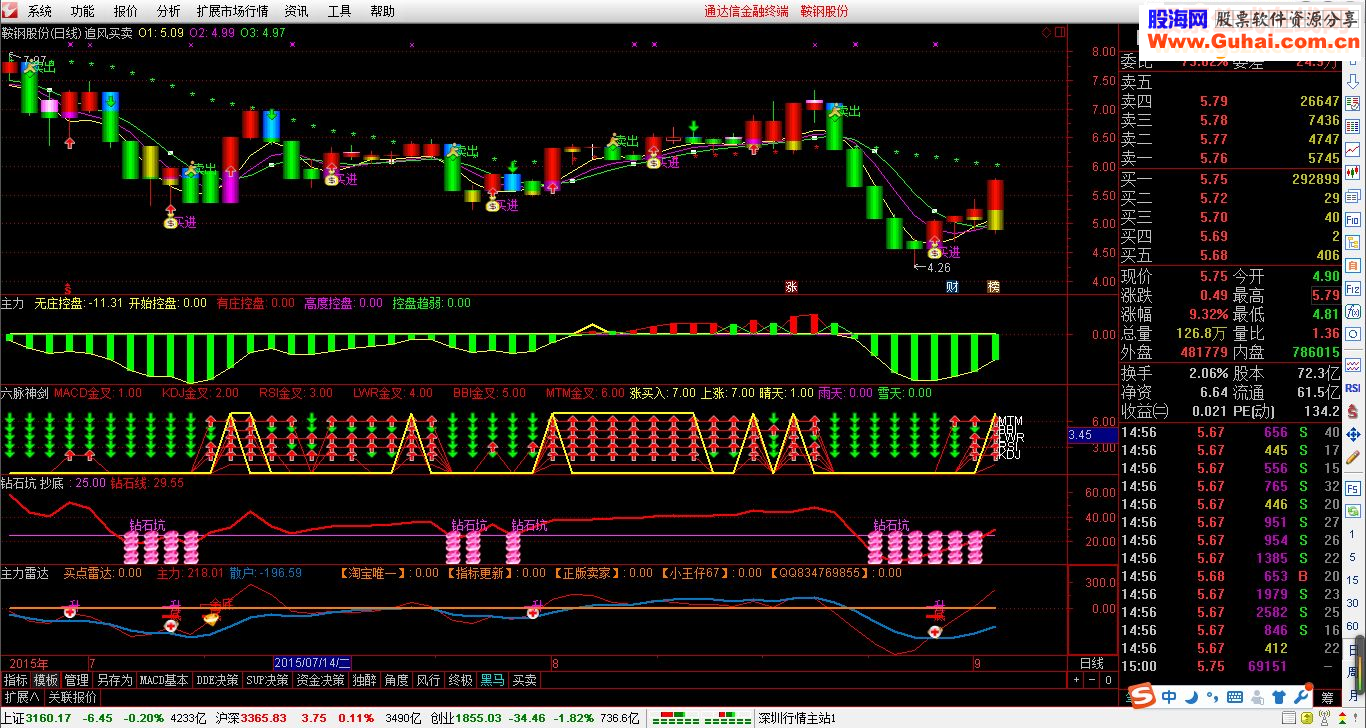Click the 榜 marker on chart

[993, 286]
